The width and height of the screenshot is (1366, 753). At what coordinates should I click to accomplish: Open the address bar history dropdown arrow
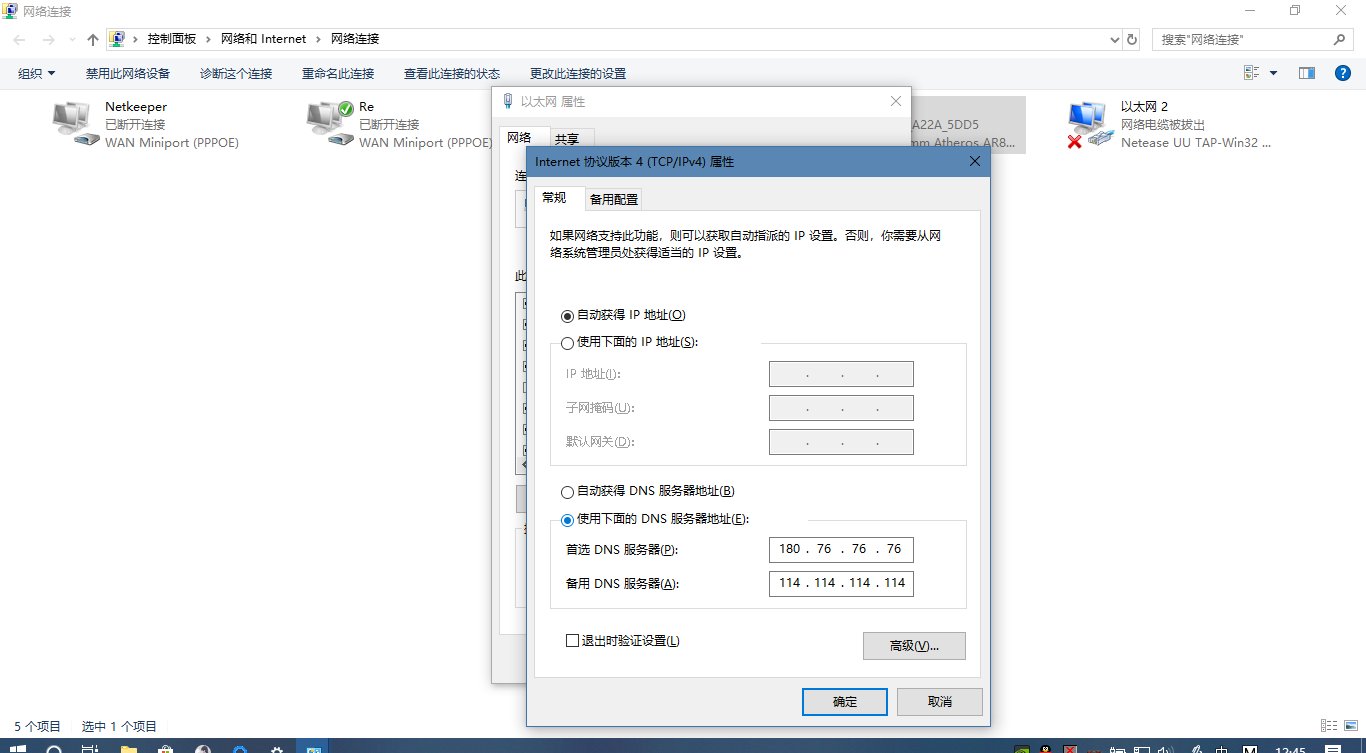click(x=1113, y=38)
